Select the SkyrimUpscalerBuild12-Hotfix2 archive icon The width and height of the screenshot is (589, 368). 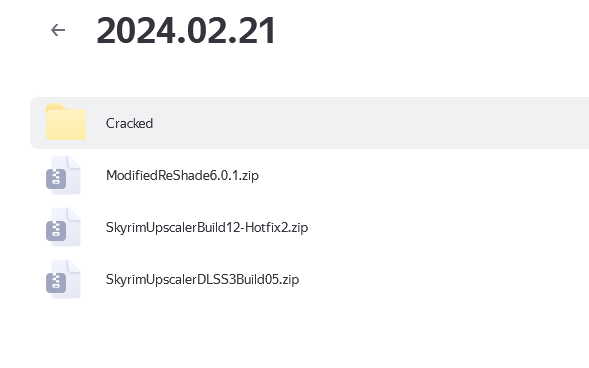pos(63,227)
